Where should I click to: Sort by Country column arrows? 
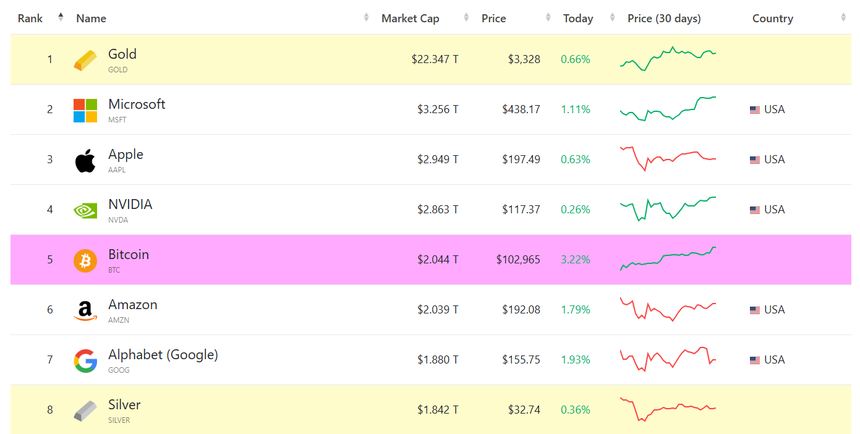coord(843,18)
